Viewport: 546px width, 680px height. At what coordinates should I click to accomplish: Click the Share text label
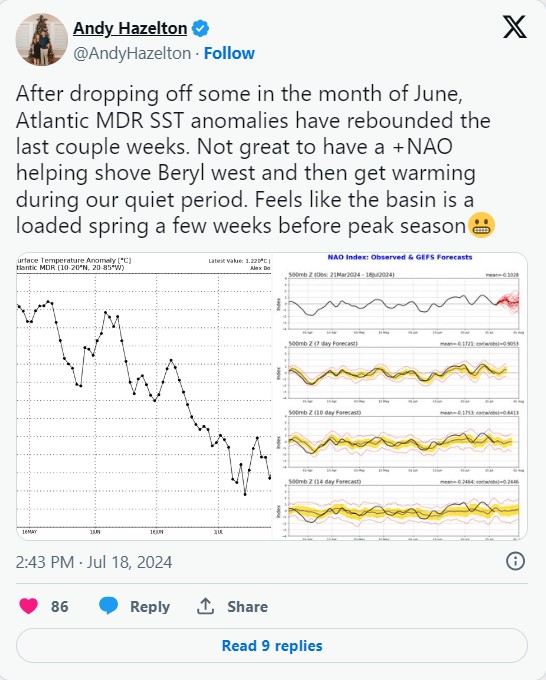point(247,606)
